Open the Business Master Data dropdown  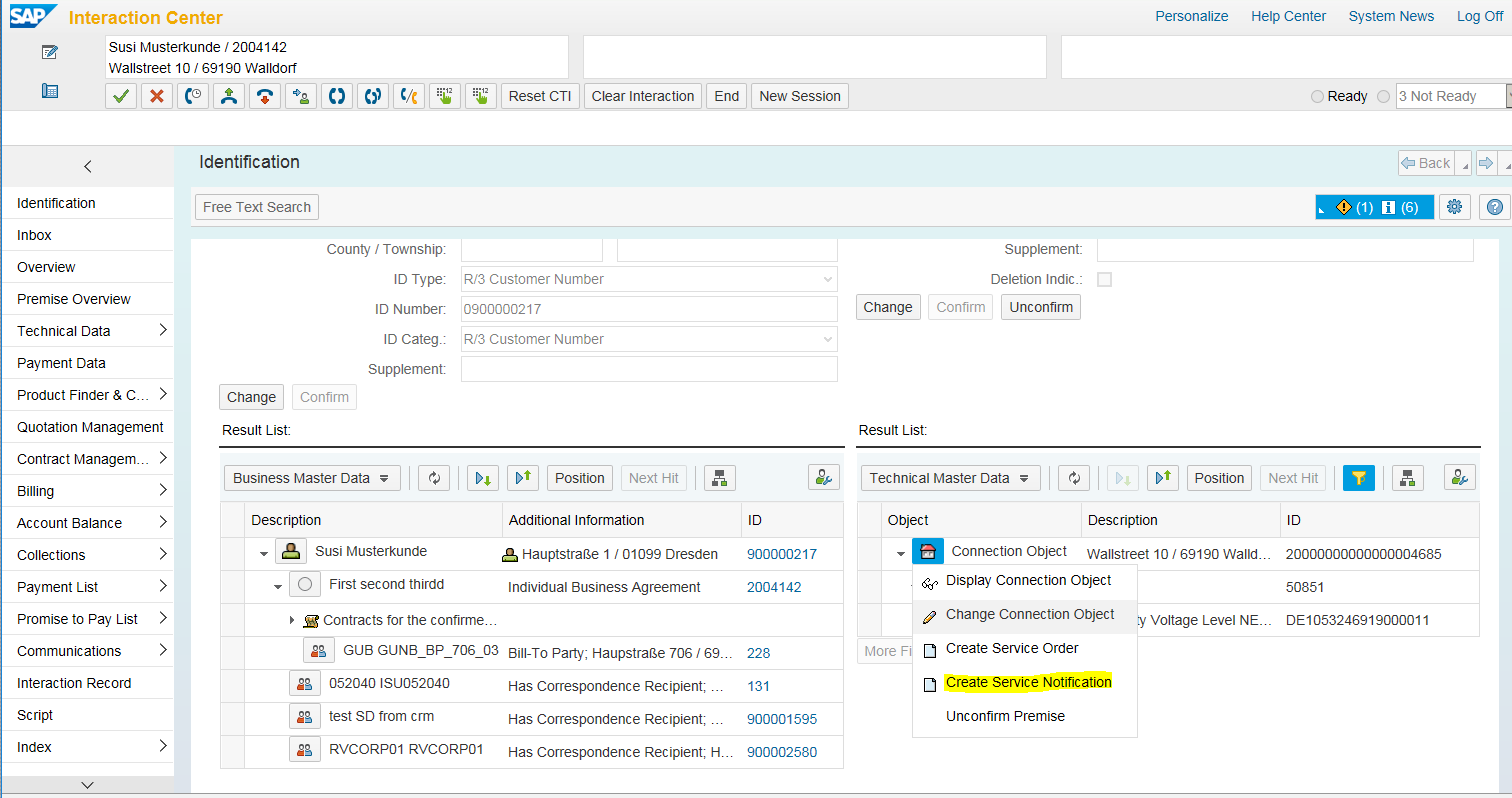(x=312, y=478)
